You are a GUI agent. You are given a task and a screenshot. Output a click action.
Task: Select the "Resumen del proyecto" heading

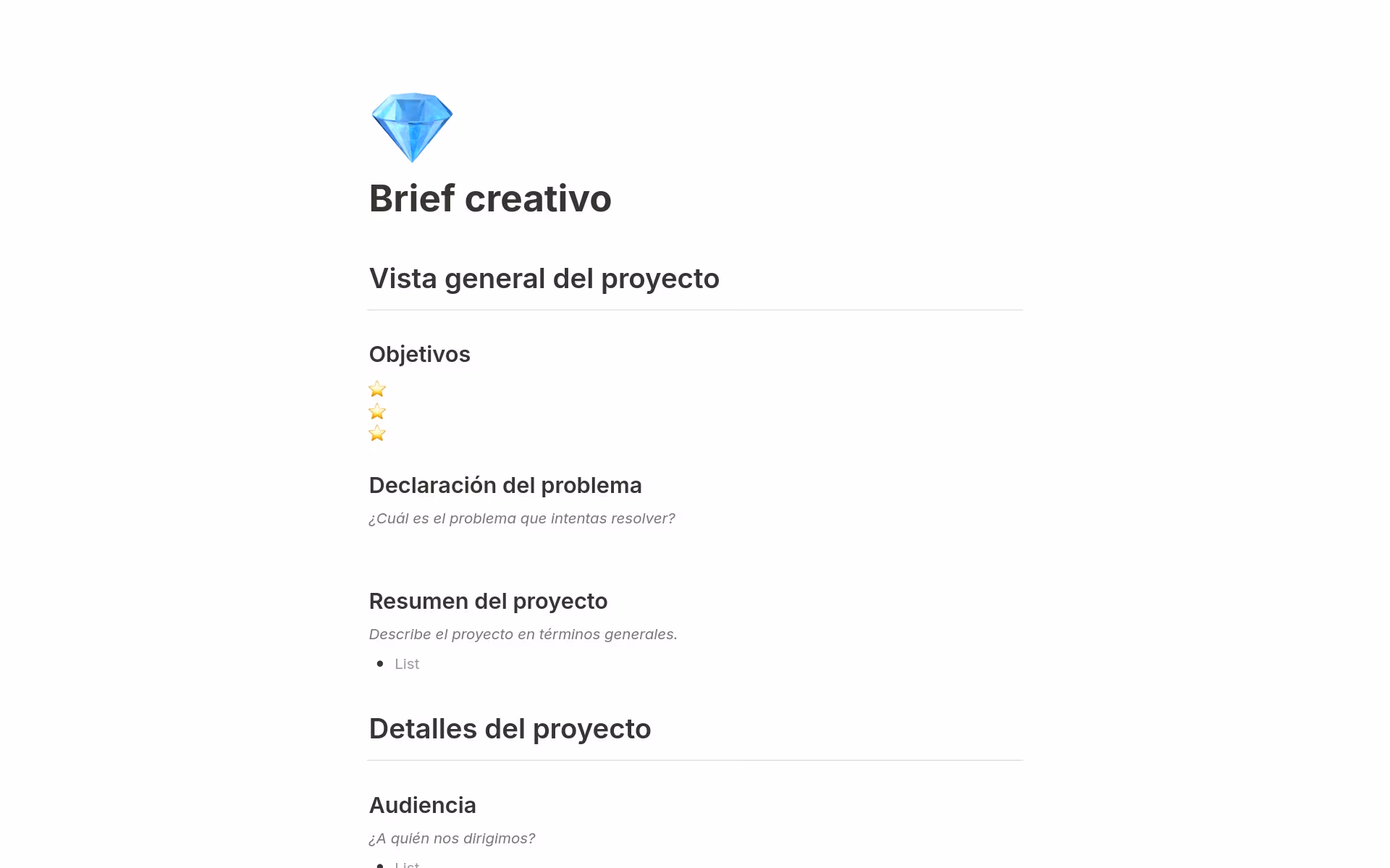click(488, 601)
